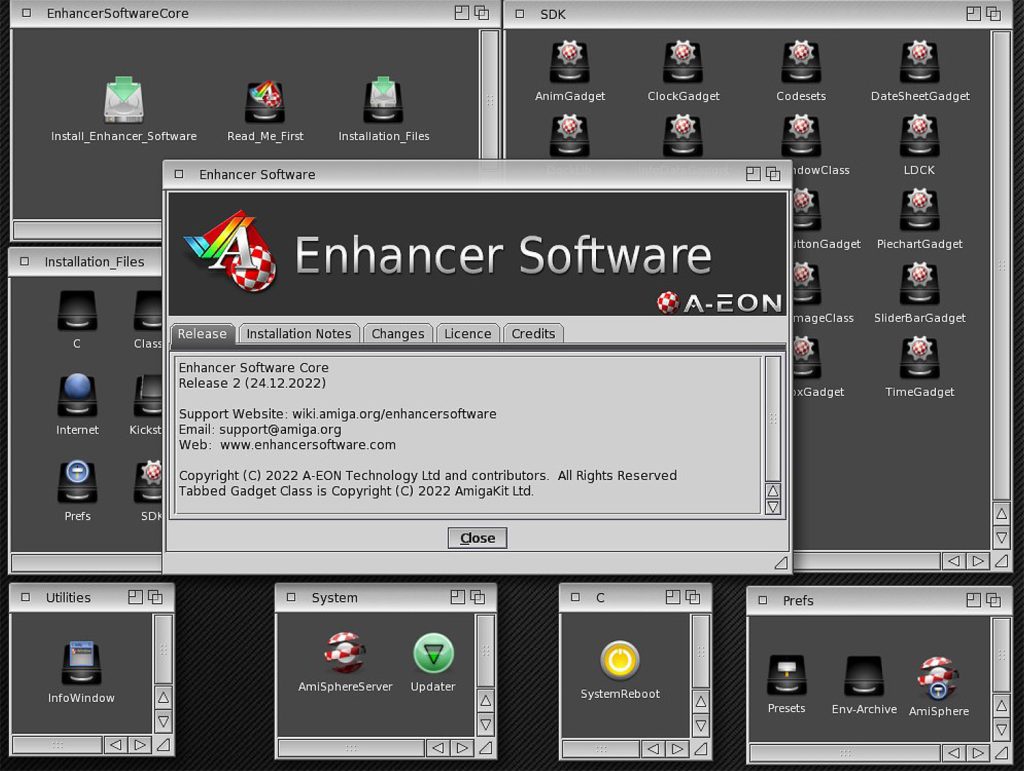
Task: Click the SDK window's scroll-right arrow
Action: click(x=978, y=561)
